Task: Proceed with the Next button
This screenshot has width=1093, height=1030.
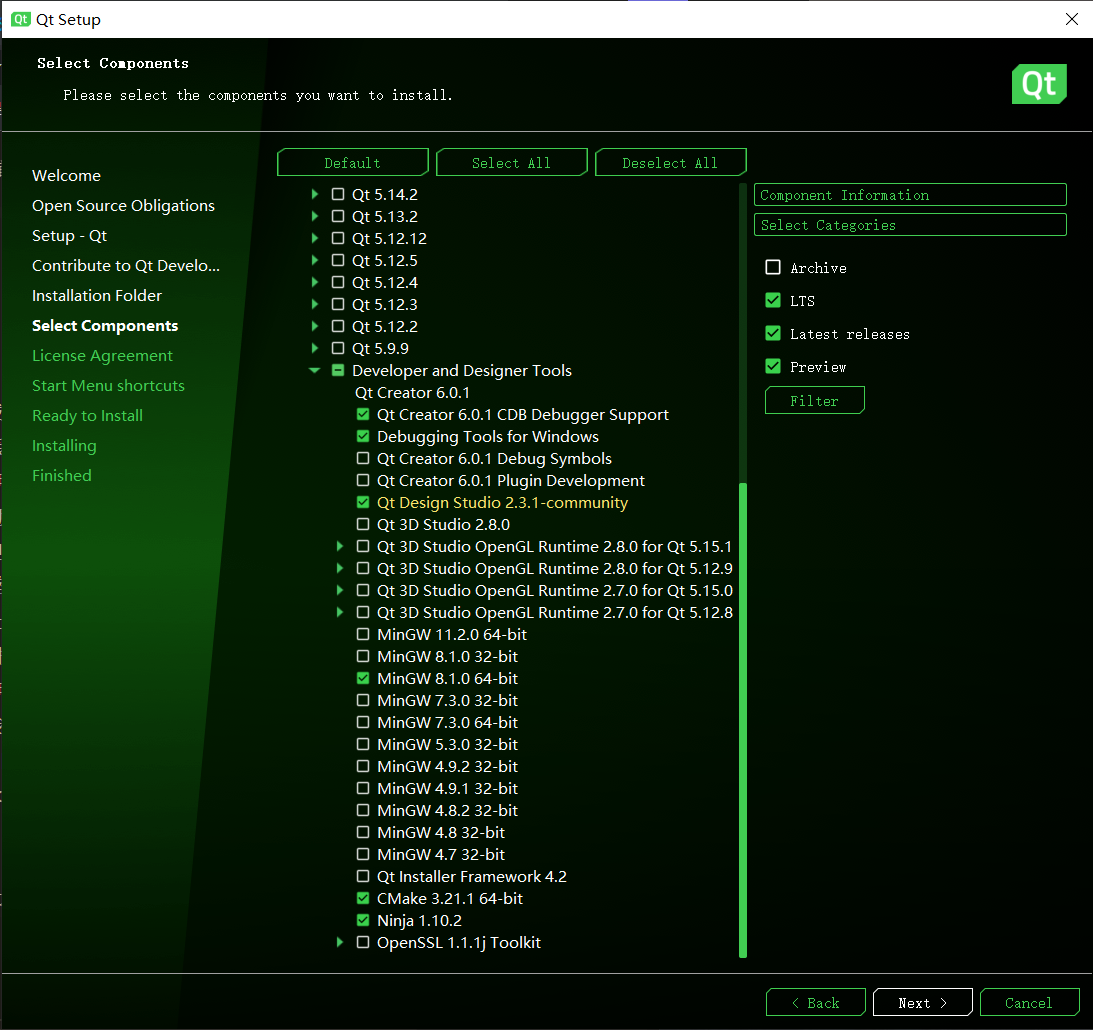Action: click(x=922, y=1003)
